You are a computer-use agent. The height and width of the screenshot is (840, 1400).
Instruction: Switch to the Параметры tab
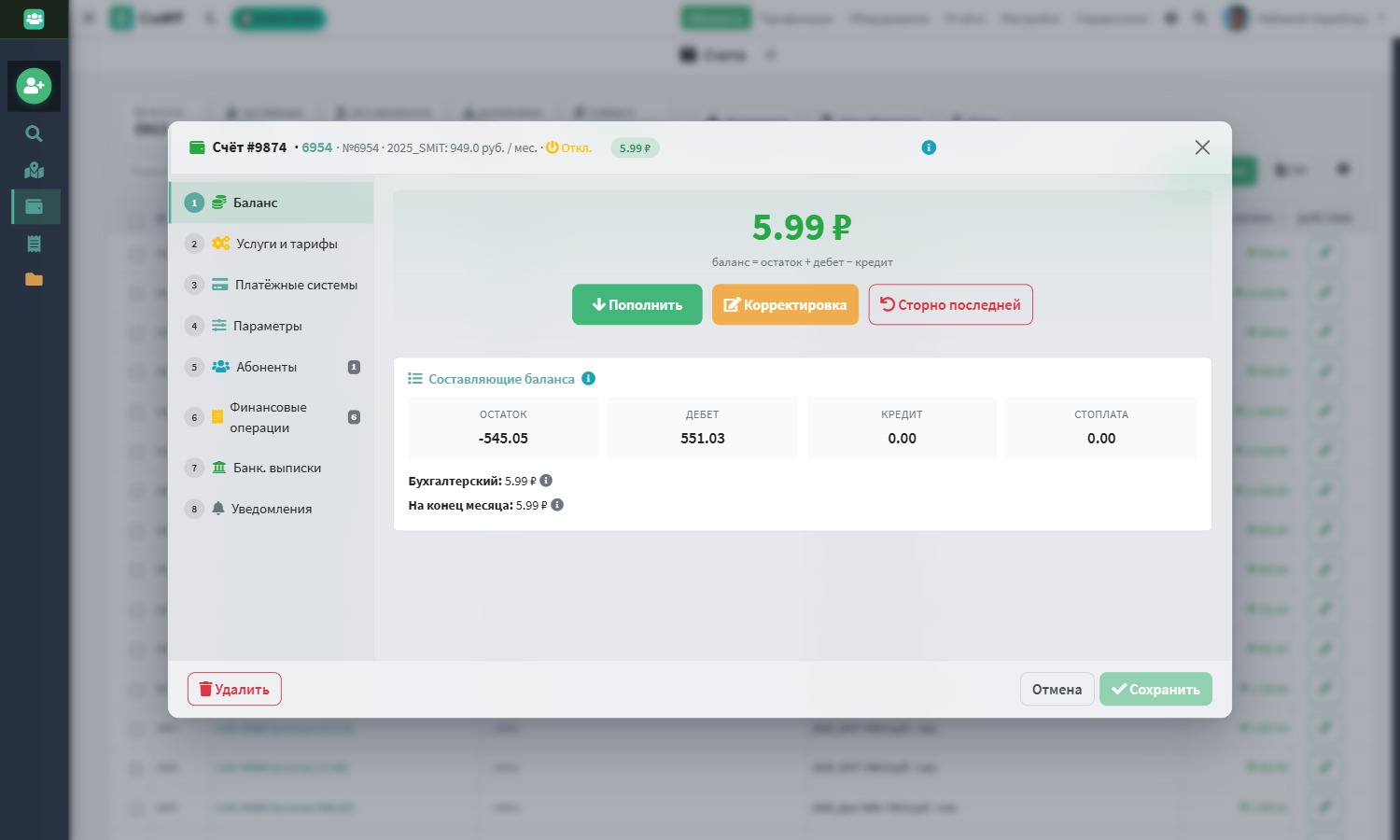[x=272, y=326]
